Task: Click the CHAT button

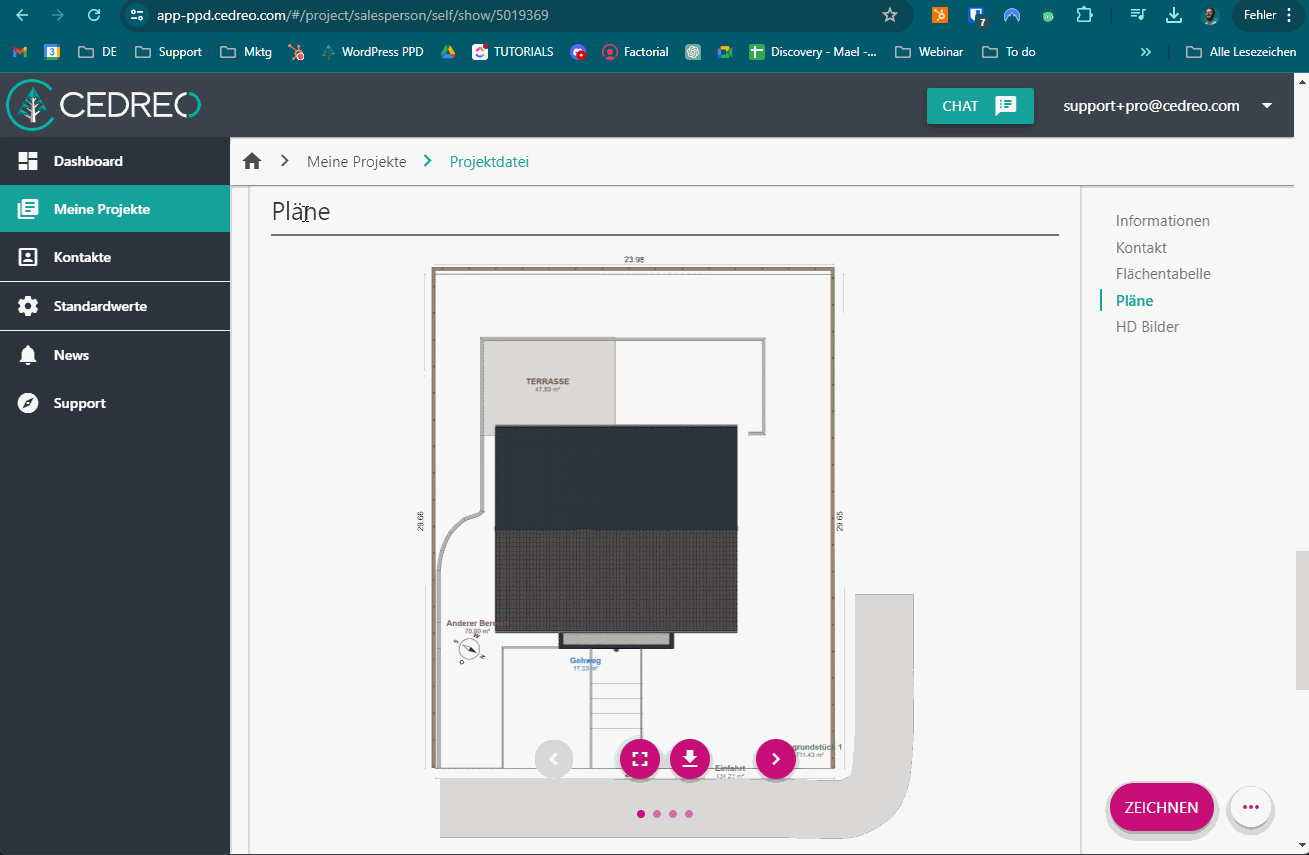Action: pos(980,105)
